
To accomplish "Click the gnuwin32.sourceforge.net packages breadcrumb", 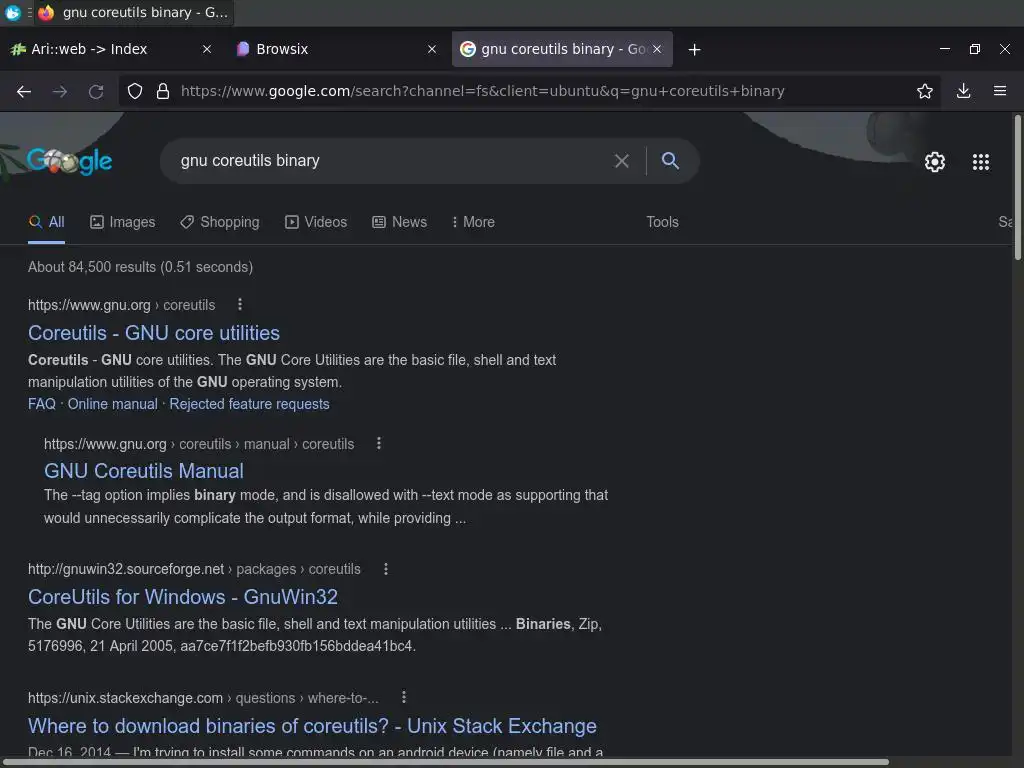I will (x=194, y=569).
